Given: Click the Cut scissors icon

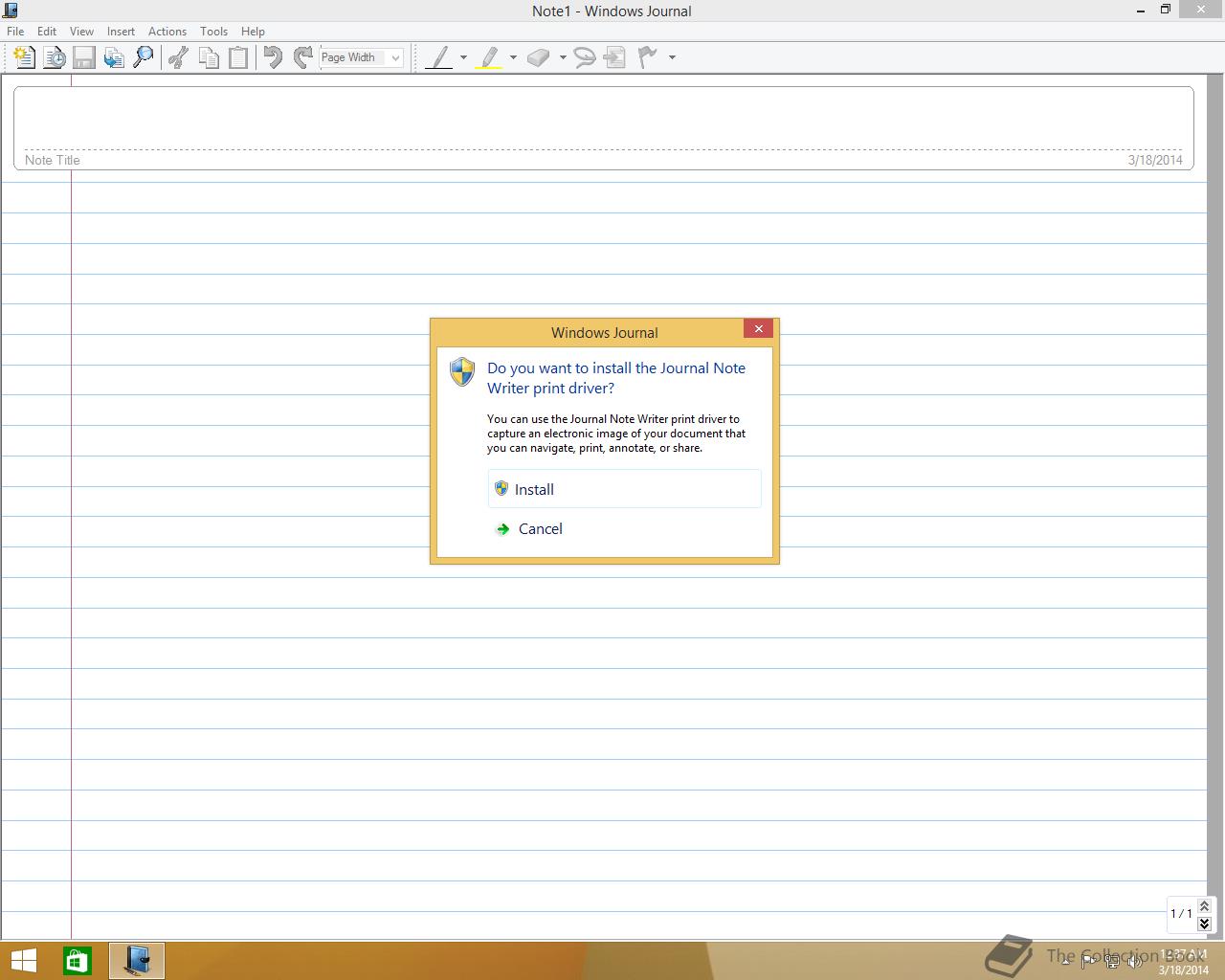Looking at the screenshot, I should click(178, 57).
